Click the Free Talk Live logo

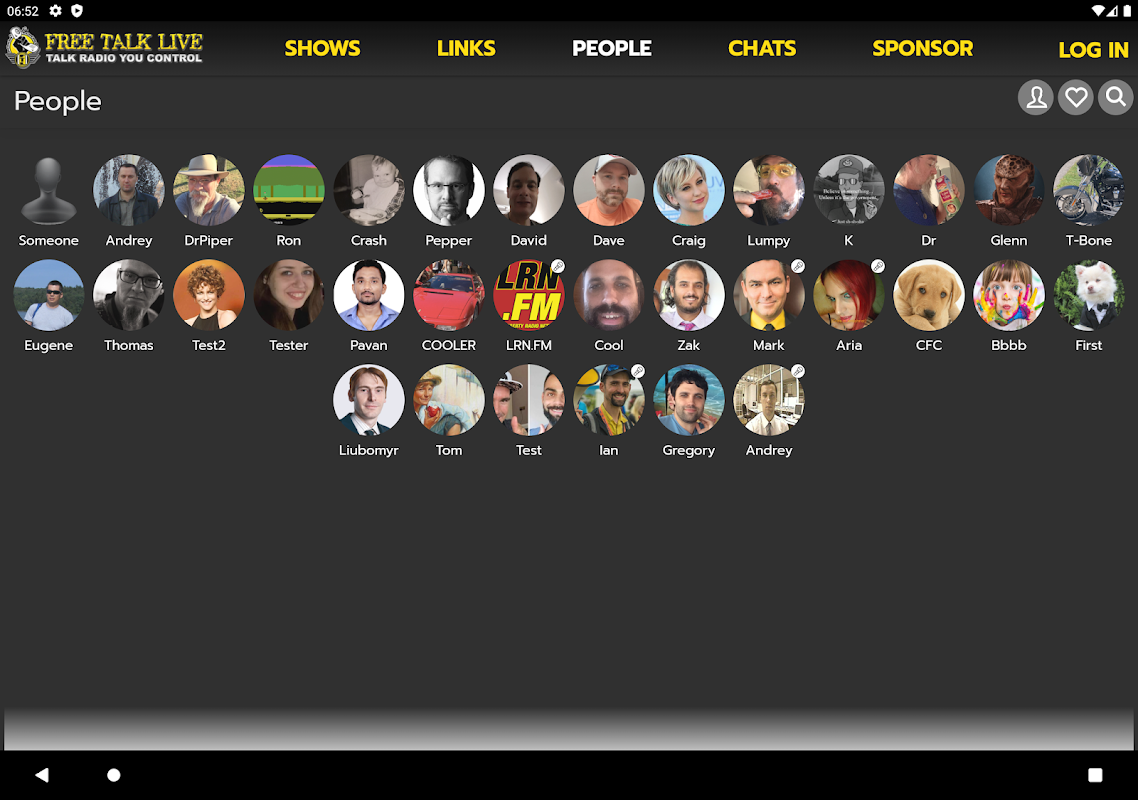pyautogui.click(x=105, y=47)
